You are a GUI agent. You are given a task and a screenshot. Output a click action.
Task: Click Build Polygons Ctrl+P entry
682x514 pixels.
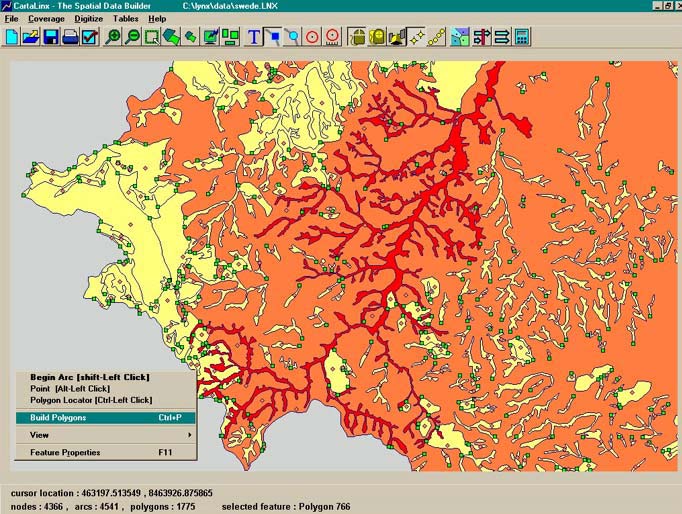coord(106,417)
